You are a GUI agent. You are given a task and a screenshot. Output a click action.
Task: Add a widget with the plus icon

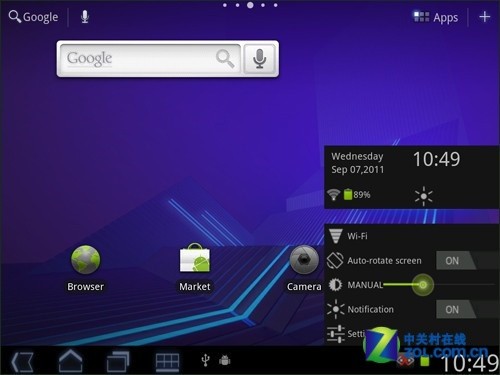click(x=484, y=17)
